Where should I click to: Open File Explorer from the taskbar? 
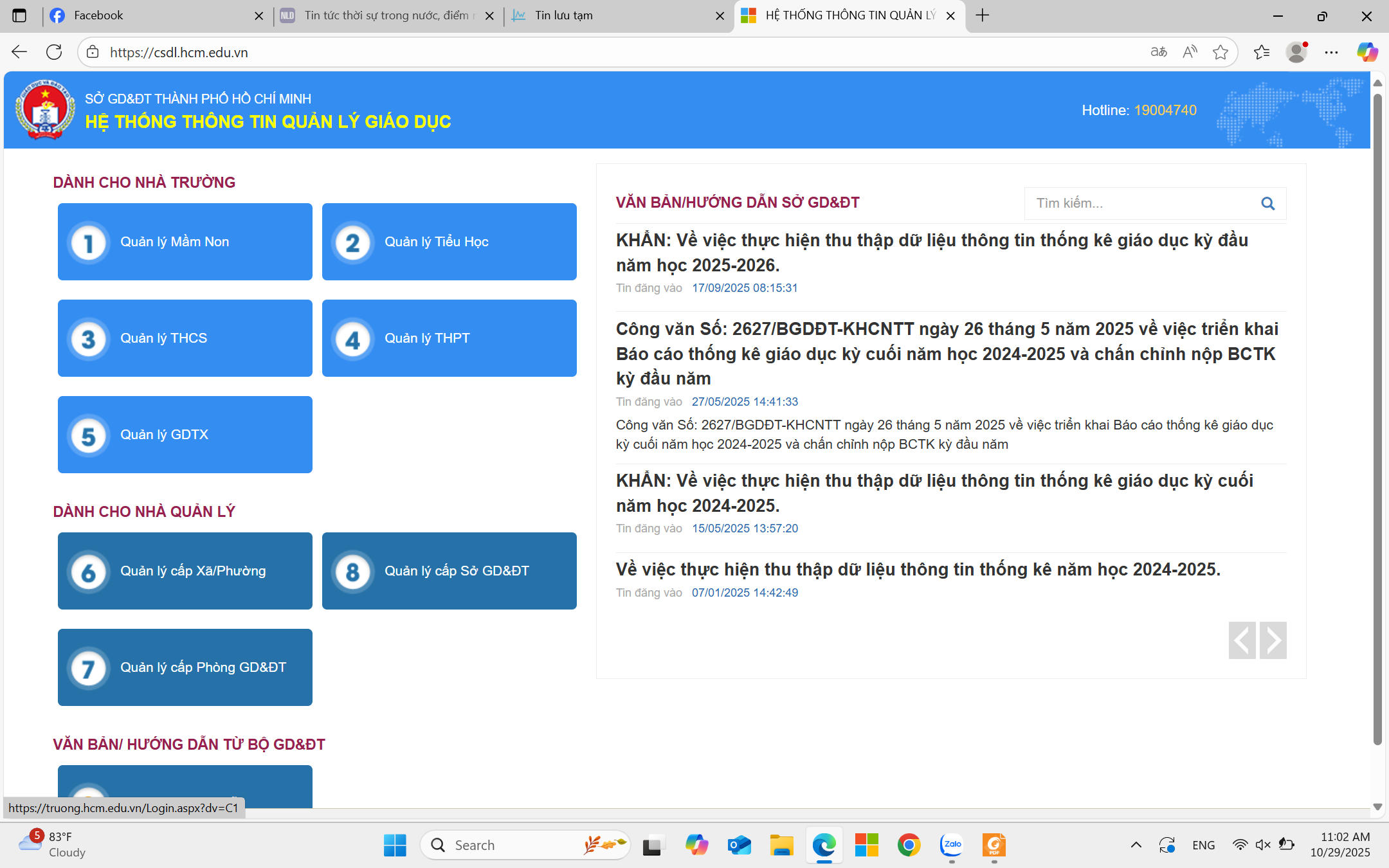point(781,845)
